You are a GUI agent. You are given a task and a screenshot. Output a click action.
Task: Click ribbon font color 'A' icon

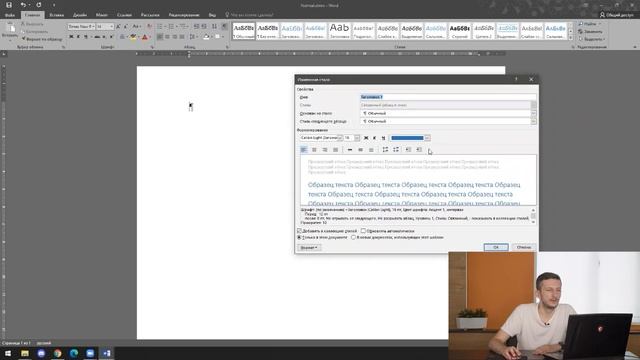click(x=144, y=37)
